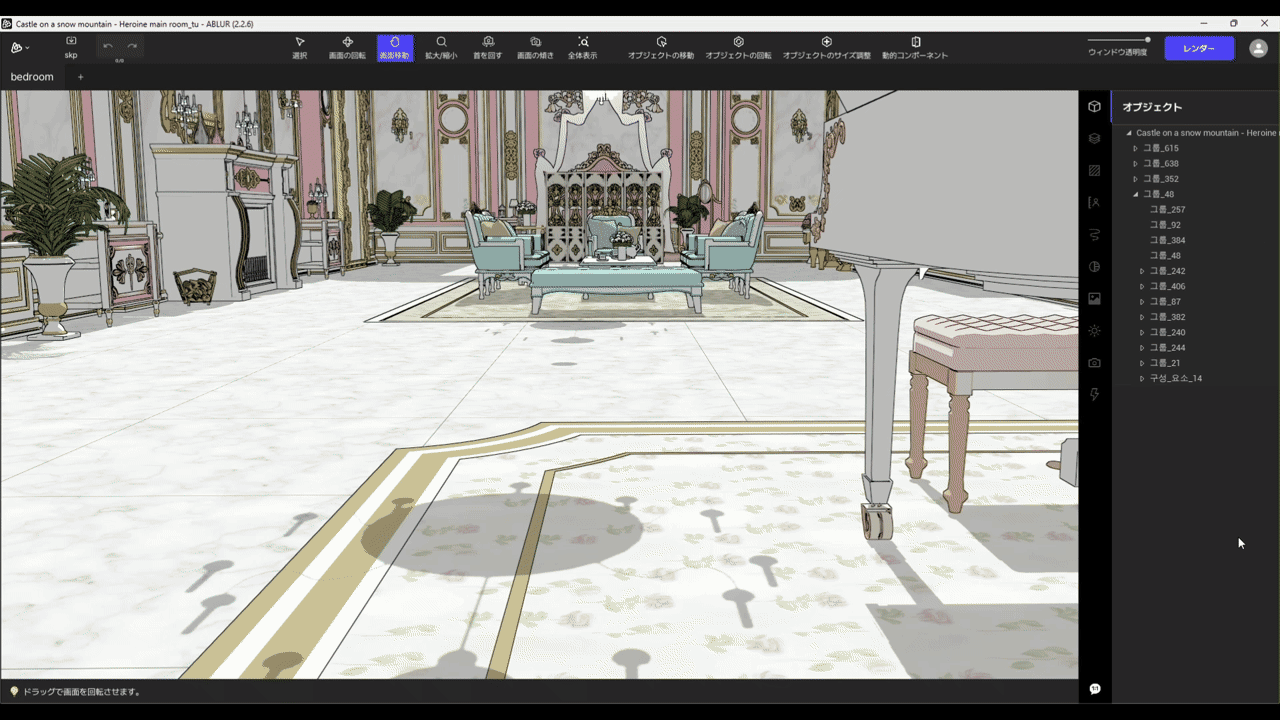Select the 그룹_406 label text
This screenshot has height=720, width=1280.
click(x=1168, y=286)
